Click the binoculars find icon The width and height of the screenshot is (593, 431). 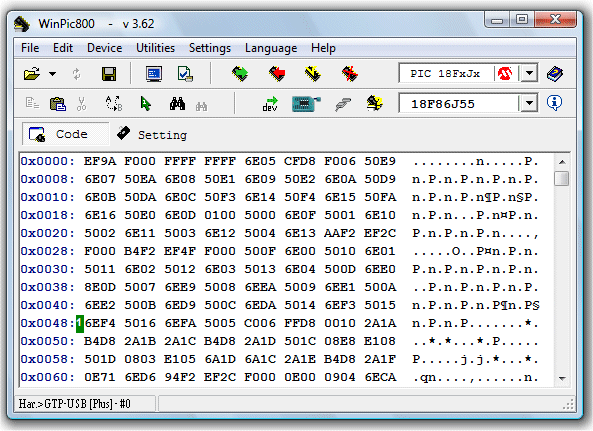point(177,103)
